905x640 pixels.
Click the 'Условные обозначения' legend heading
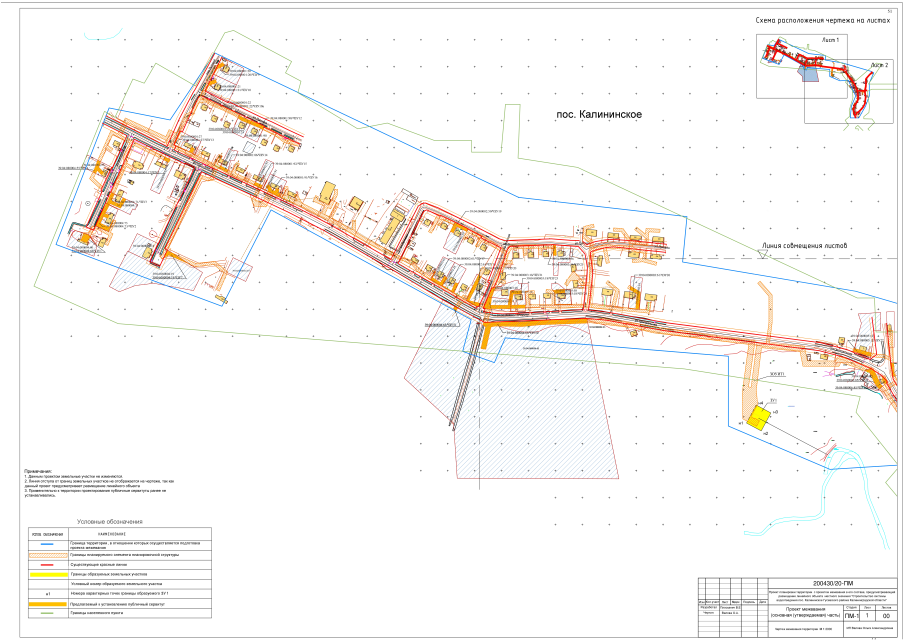[110, 522]
